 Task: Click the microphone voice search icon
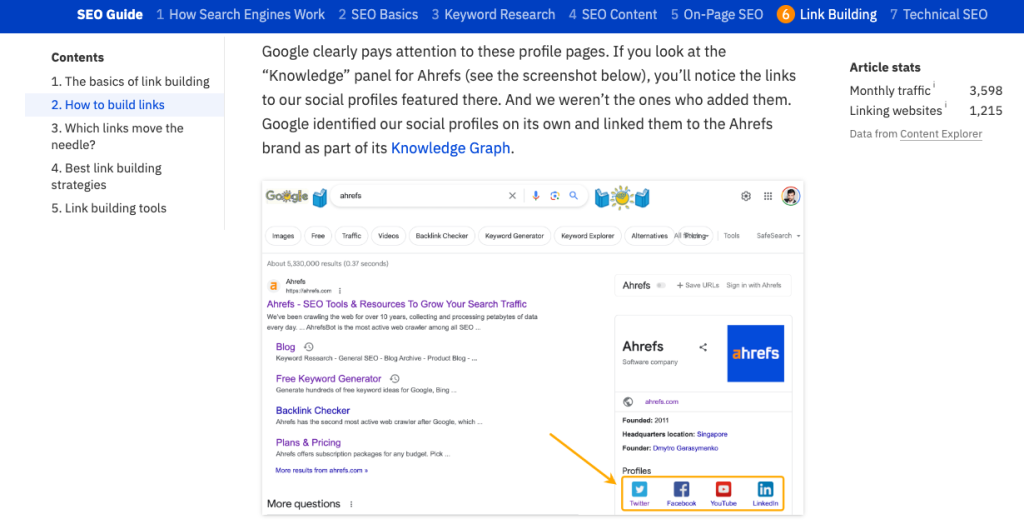(536, 196)
